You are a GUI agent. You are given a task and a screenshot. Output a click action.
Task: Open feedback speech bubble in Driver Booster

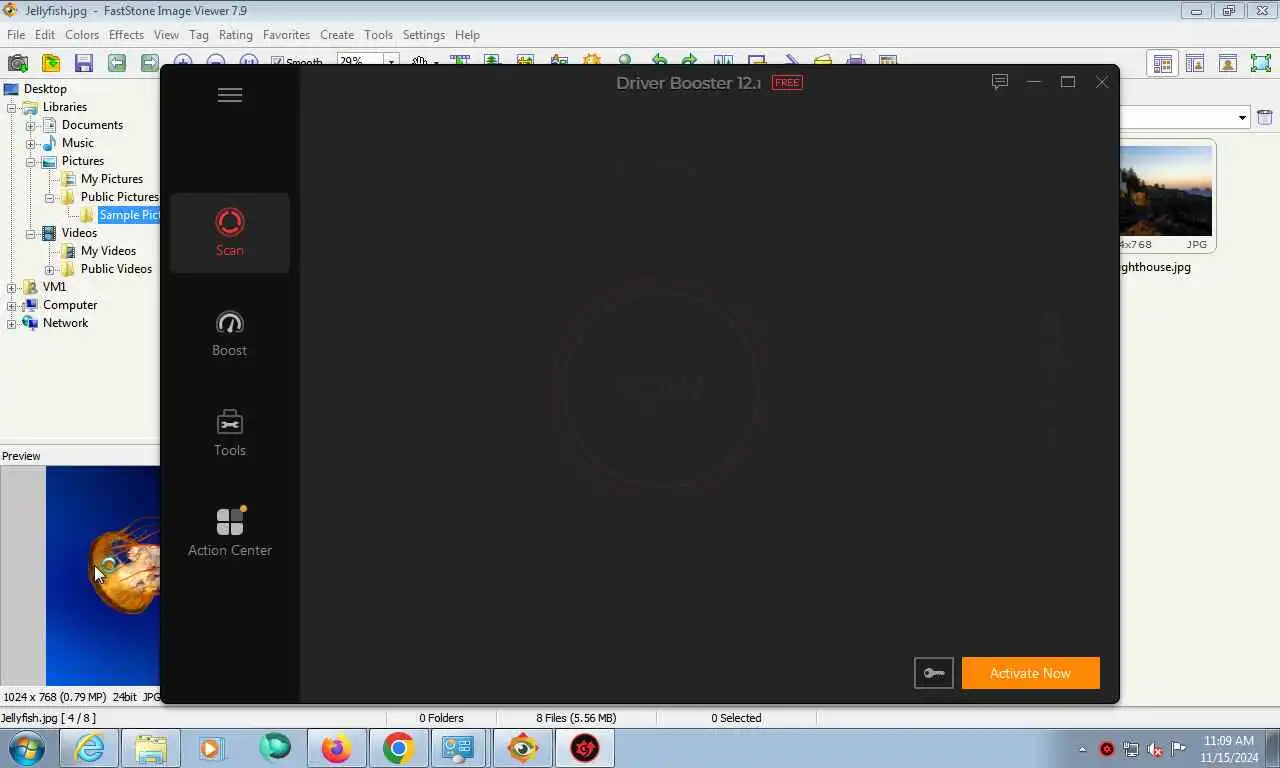click(x=999, y=82)
